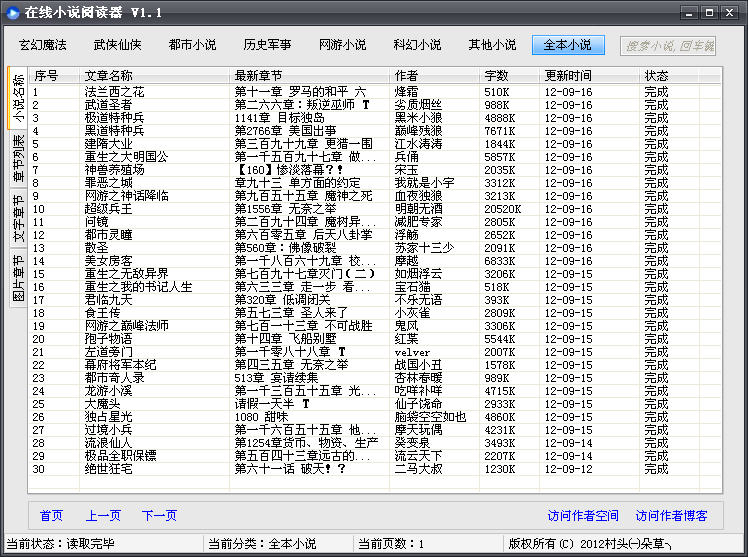748x557 pixels.
Task: Maximize the novel reader window
Action: click(x=709, y=12)
